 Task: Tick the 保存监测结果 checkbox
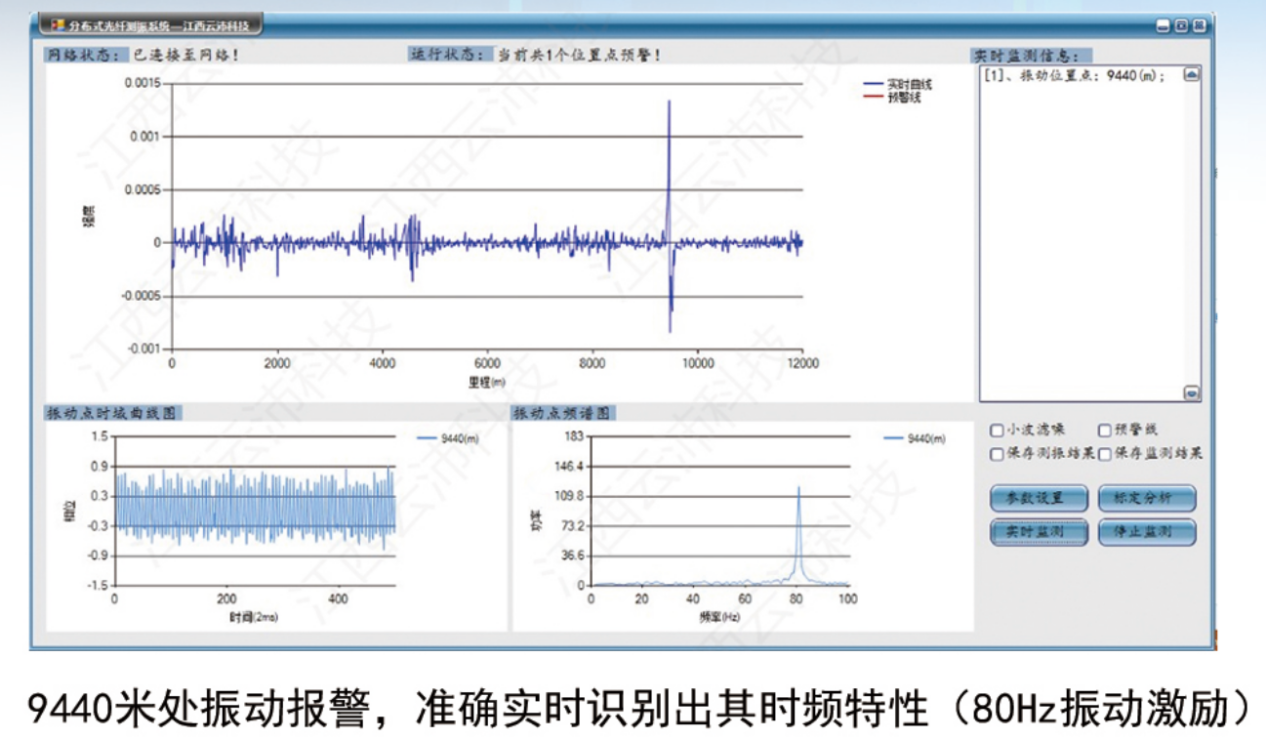point(1105,455)
